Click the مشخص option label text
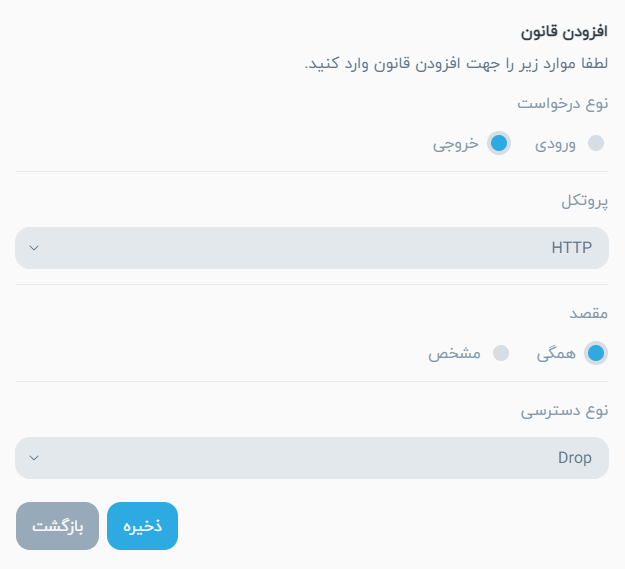 click(x=455, y=353)
